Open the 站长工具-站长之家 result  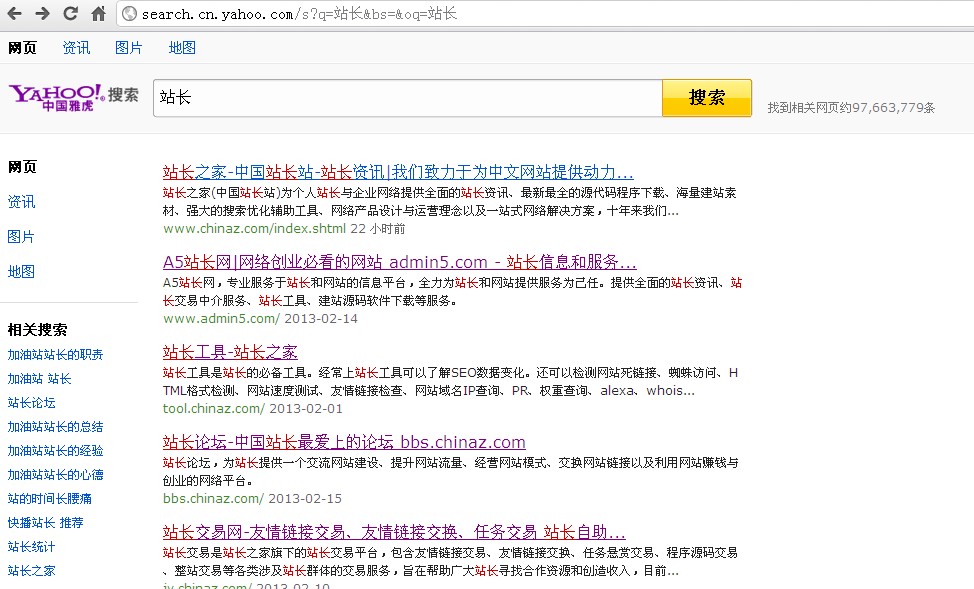click(x=230, y=352)
